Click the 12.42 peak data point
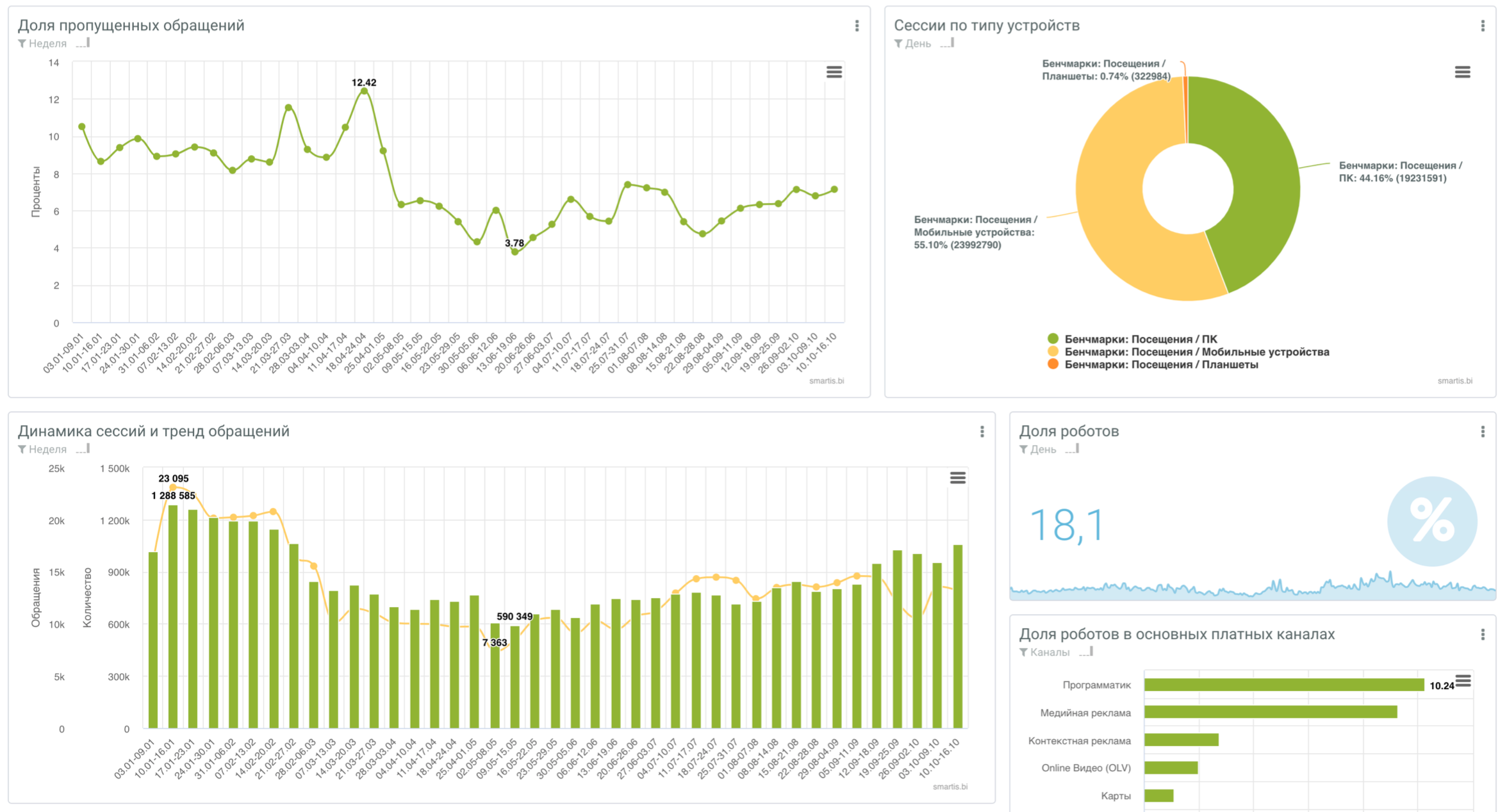Image resolution: width=1507 pixels, height=812 pixels. 364,92
